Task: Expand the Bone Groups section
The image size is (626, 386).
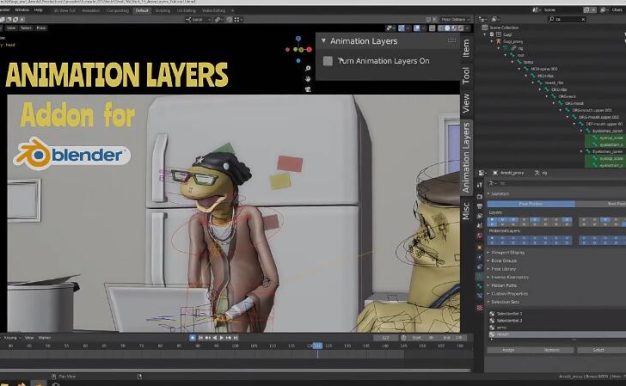Action: 503,261
